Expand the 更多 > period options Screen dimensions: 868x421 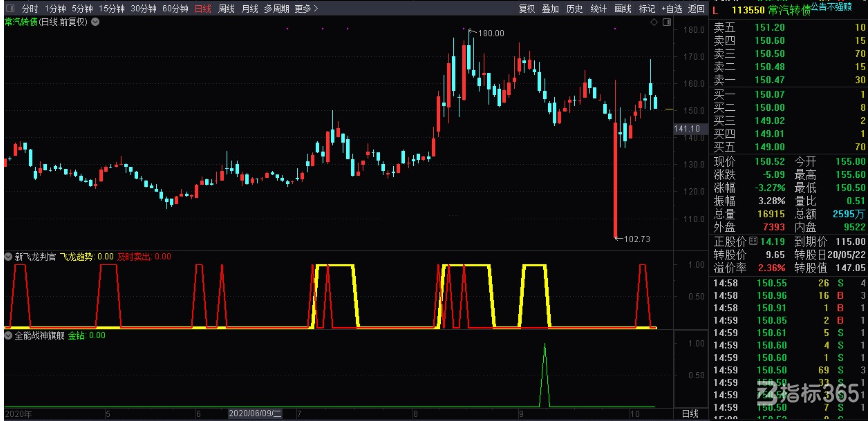tap(306, 8)
